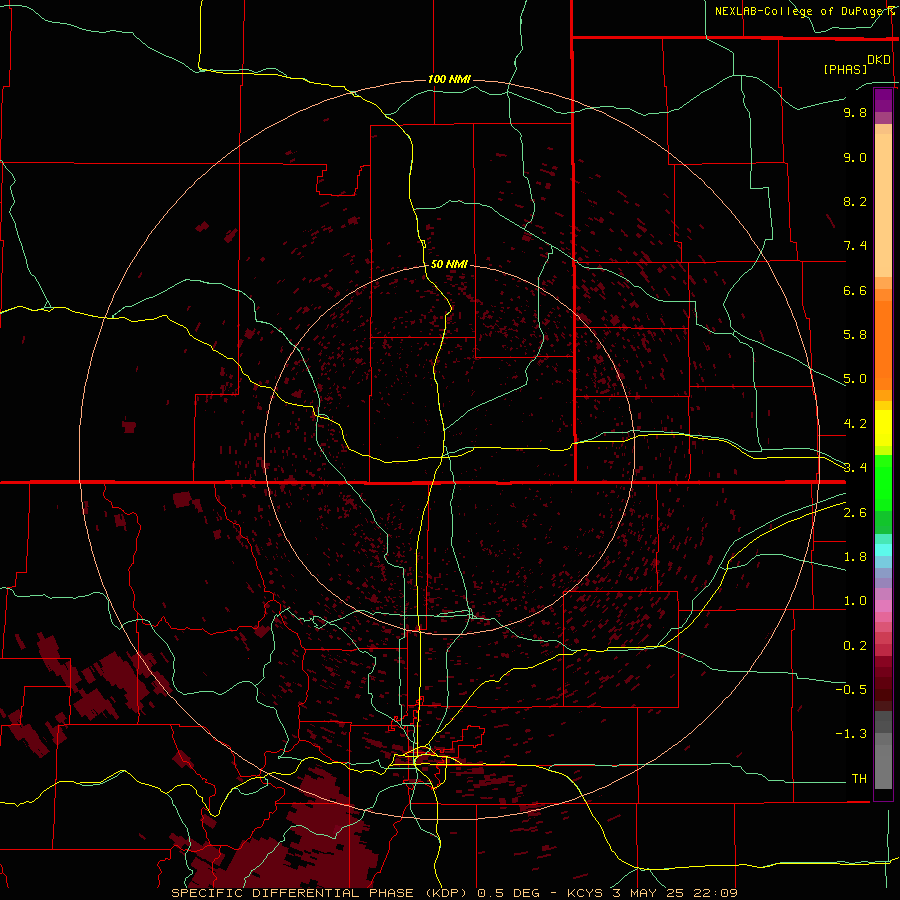This screenshot has height=900, width=900.
Task: Click the SPECIFIC DIFFERENTIAL PHASE caption text
Action: click(x=292, y=893)
